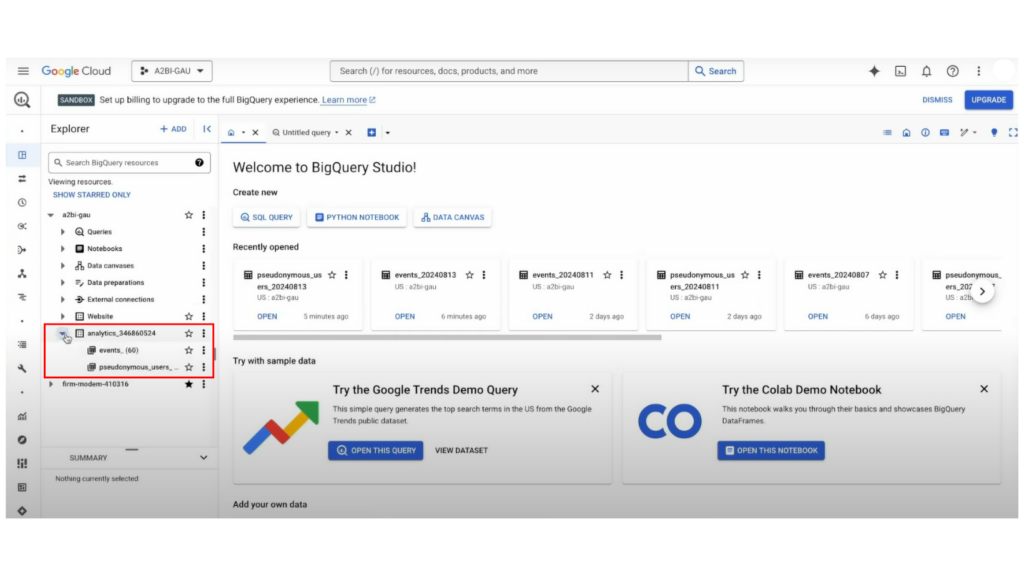Click the list-lines icon in the right toolbar
Viewport: 1024px width, 577px height.
(x=887, y=133)
